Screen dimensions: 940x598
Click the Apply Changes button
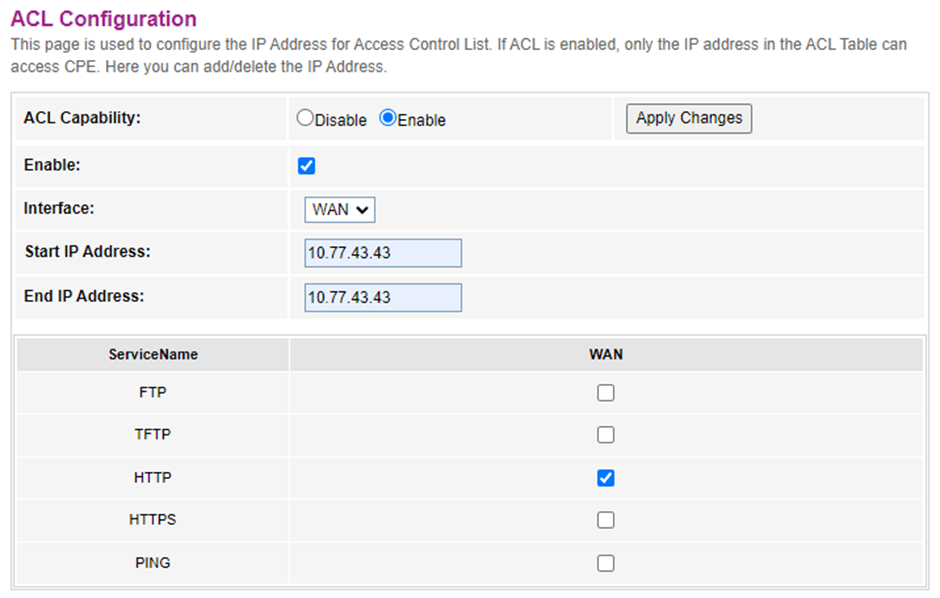click(x=689, y=118)
